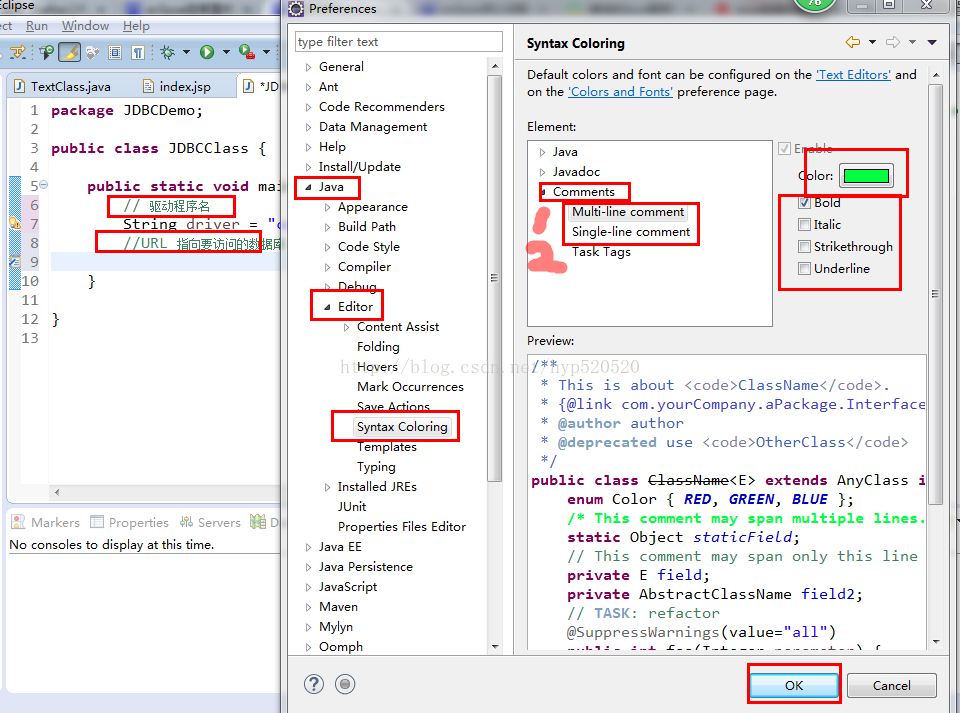Enable the Bold checkbox

pos(804,203)
